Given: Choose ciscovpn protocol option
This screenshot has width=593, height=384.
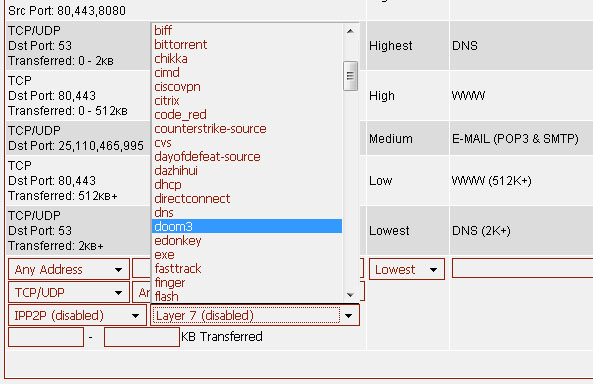Looking at the screenshot, I should 247,87.
